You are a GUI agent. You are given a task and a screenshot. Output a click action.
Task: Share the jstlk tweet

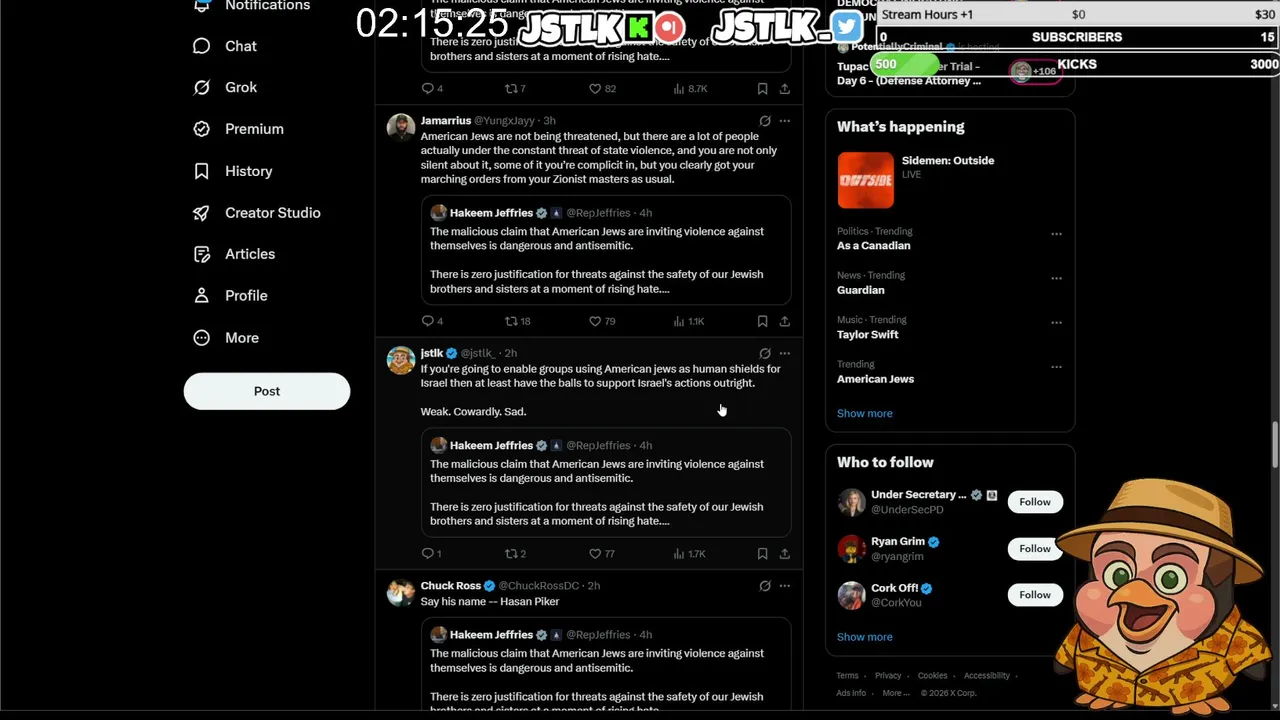pos(785,553)
